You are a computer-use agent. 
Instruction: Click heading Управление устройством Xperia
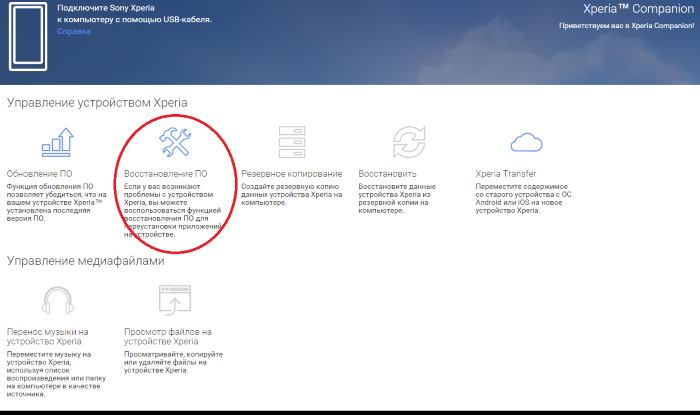click(x=97, y=103)
